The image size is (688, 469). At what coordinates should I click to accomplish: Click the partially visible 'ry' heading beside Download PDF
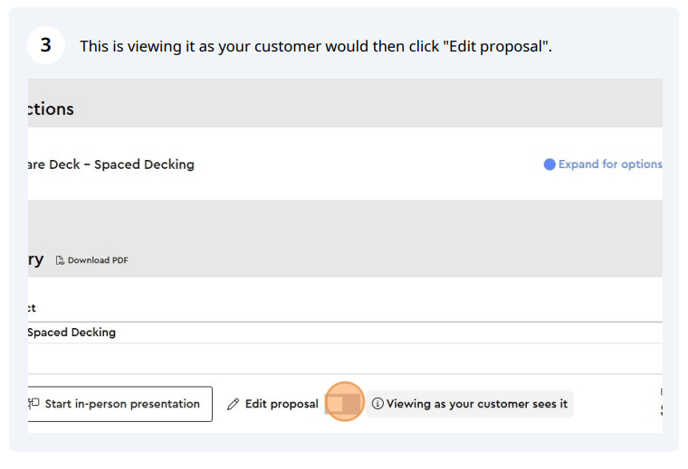(x=36, y=260)
